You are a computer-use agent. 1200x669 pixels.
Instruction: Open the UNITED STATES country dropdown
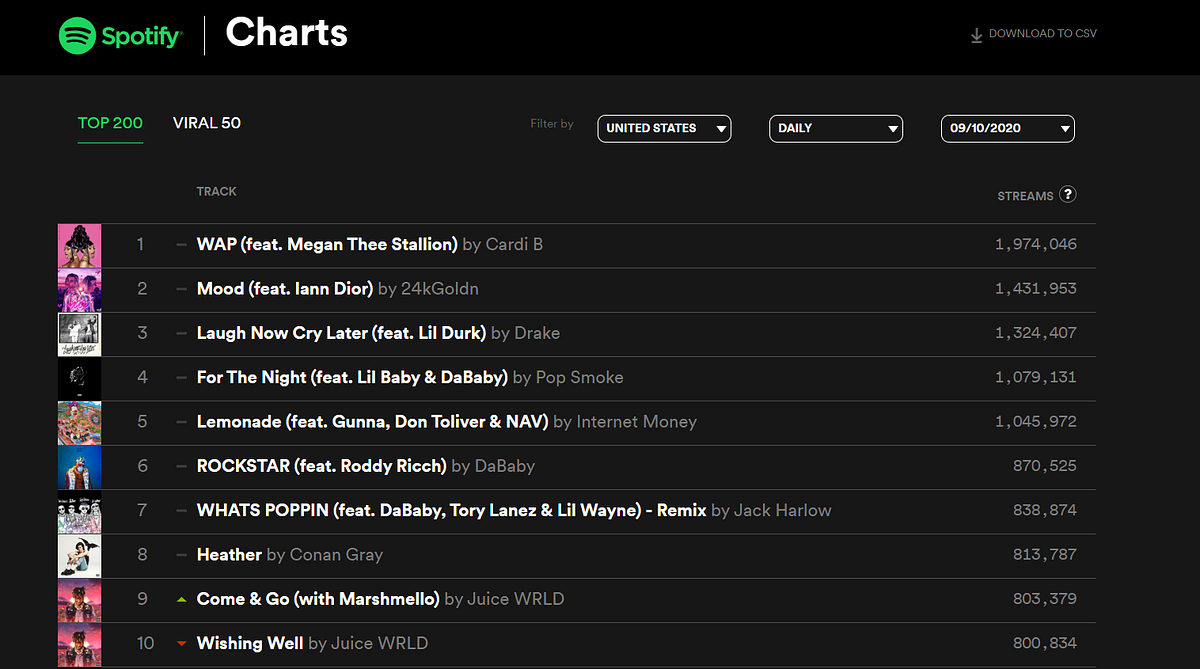click(663, 128)
